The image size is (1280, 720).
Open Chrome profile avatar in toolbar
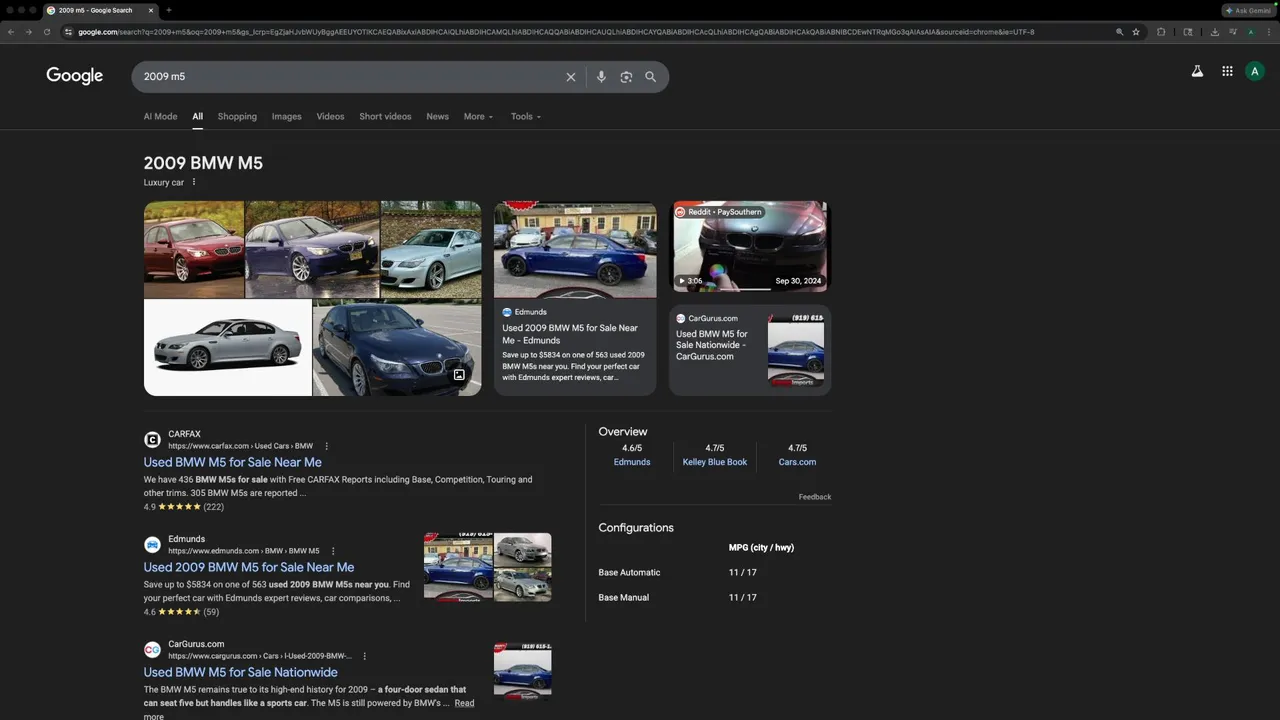1250,32
